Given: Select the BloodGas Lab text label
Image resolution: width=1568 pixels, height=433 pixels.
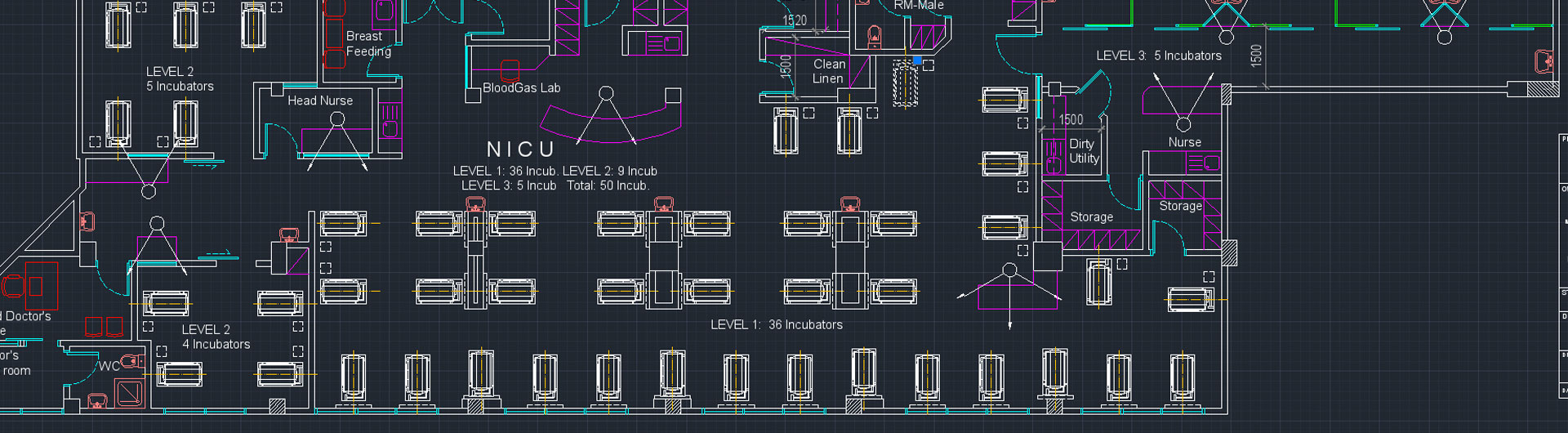Looking at the screenshot, I should point(521,88).
